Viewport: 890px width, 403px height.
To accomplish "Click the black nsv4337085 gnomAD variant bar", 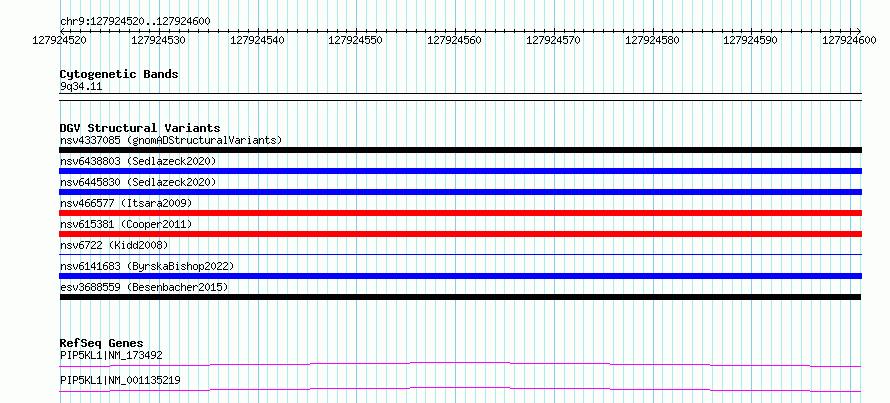I will tap(460, 150).
